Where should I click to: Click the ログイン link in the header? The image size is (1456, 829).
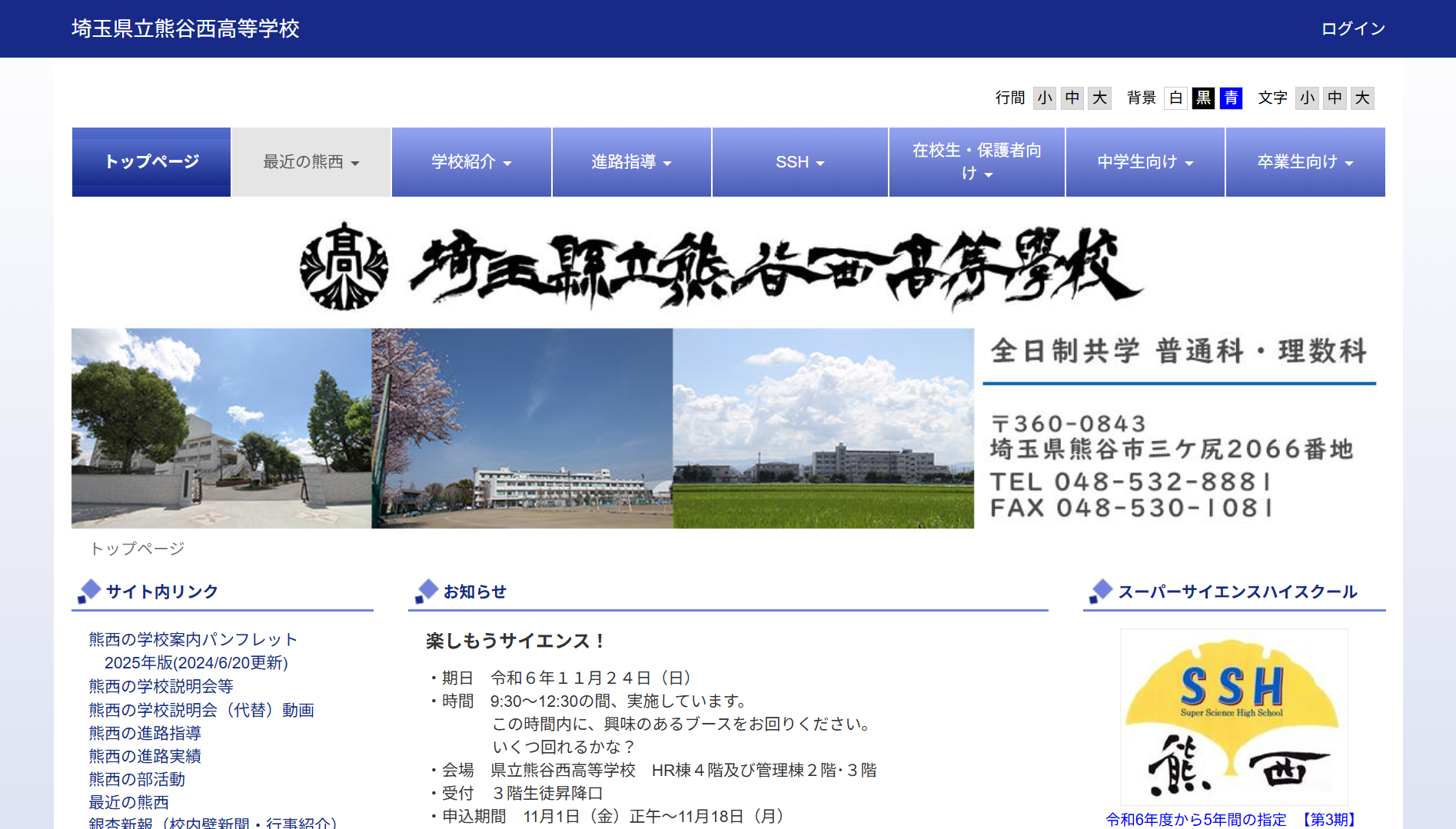point(1353,28)
